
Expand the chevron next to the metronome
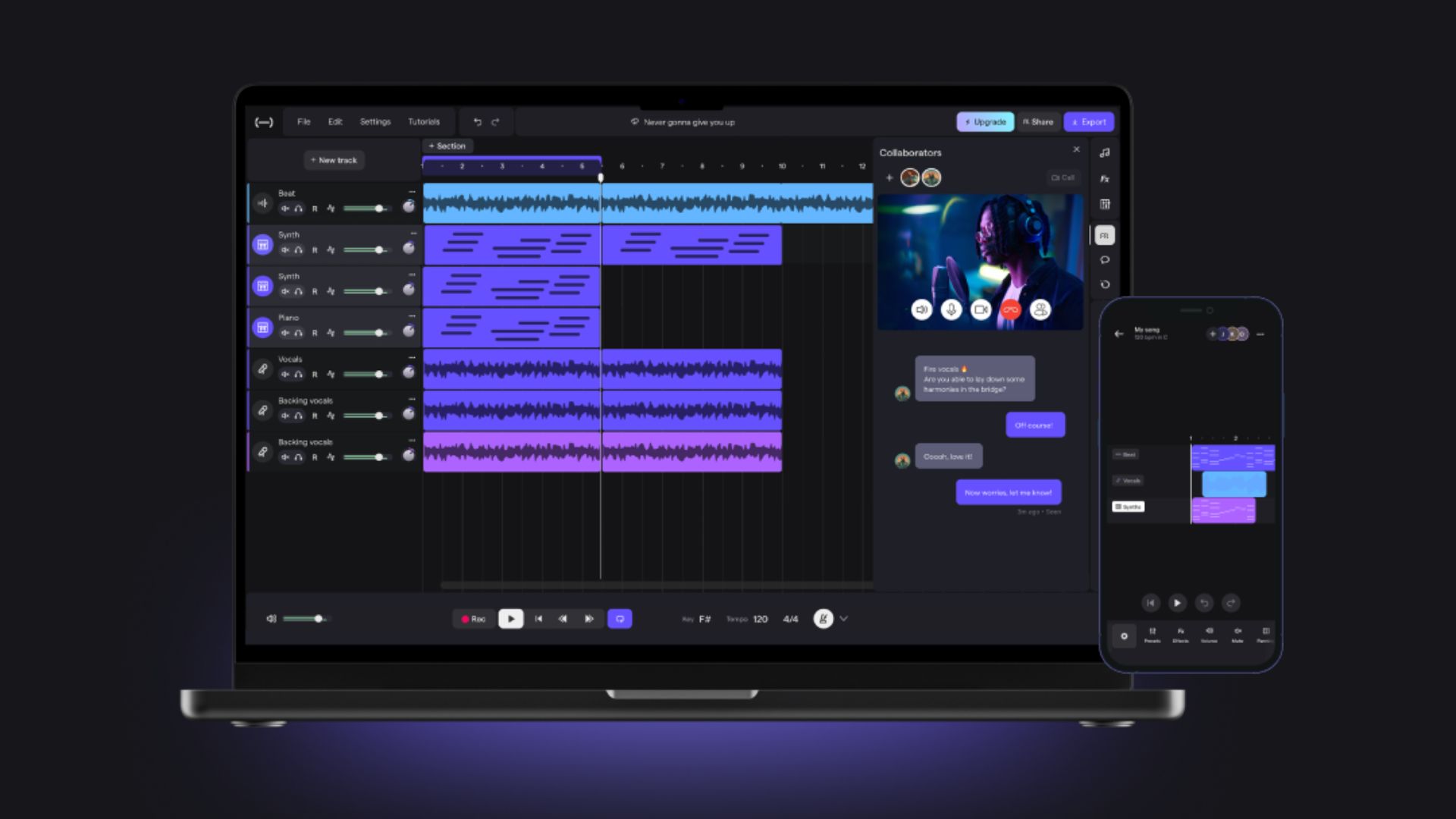coord(843,619)
